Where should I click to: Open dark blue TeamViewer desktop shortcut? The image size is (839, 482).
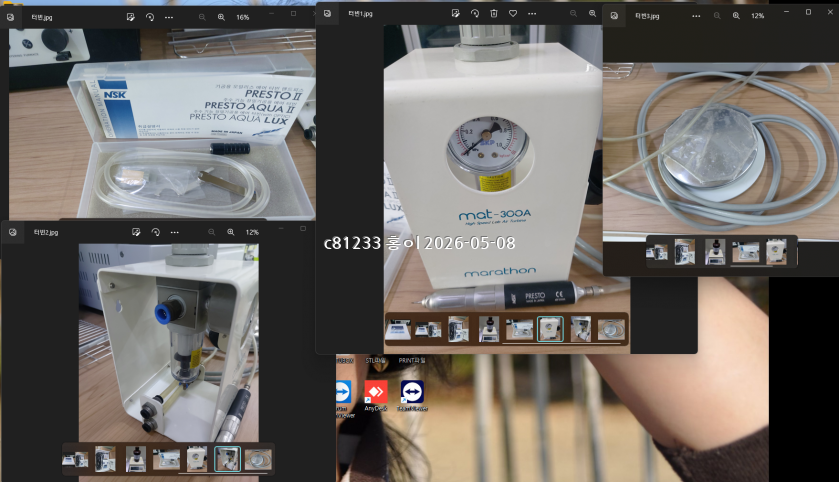click(x=412, y=396)
